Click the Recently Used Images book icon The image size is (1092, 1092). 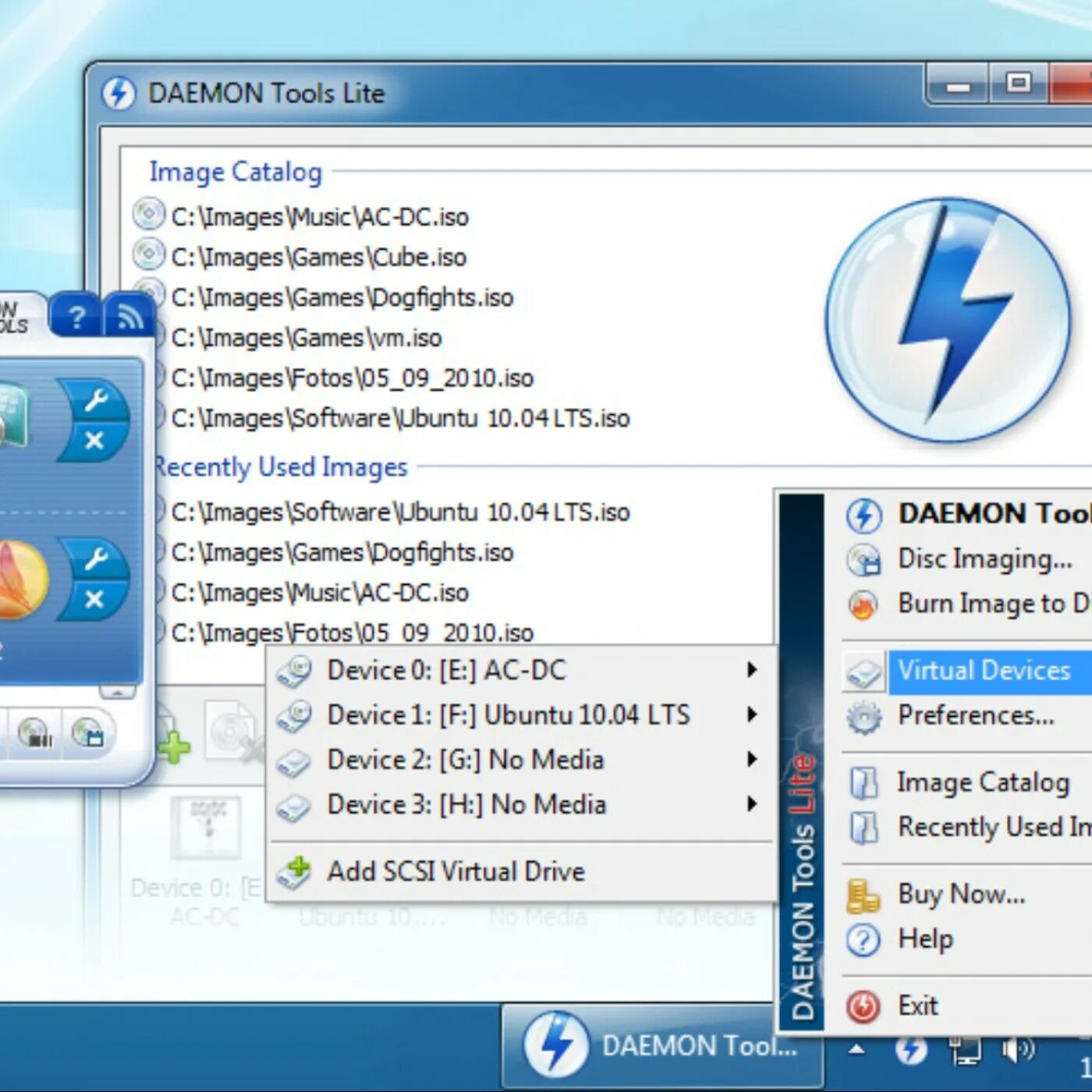pyautogui.click(x=863, y=828)
